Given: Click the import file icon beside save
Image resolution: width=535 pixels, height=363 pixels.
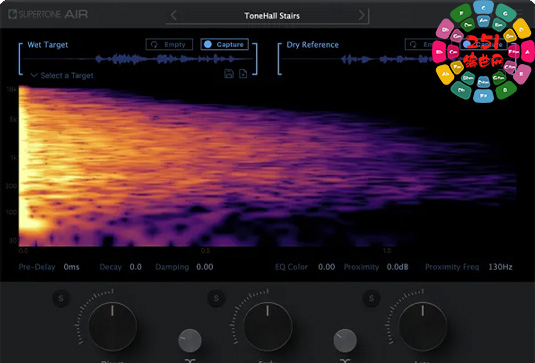Looking at the screenshot, I should (243, 73).
